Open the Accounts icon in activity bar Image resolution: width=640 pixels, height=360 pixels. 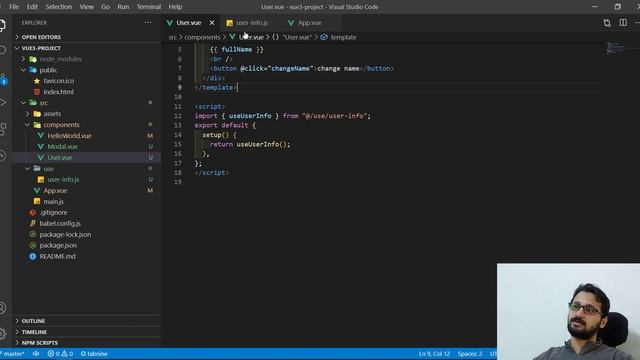(x=2, y=308)
